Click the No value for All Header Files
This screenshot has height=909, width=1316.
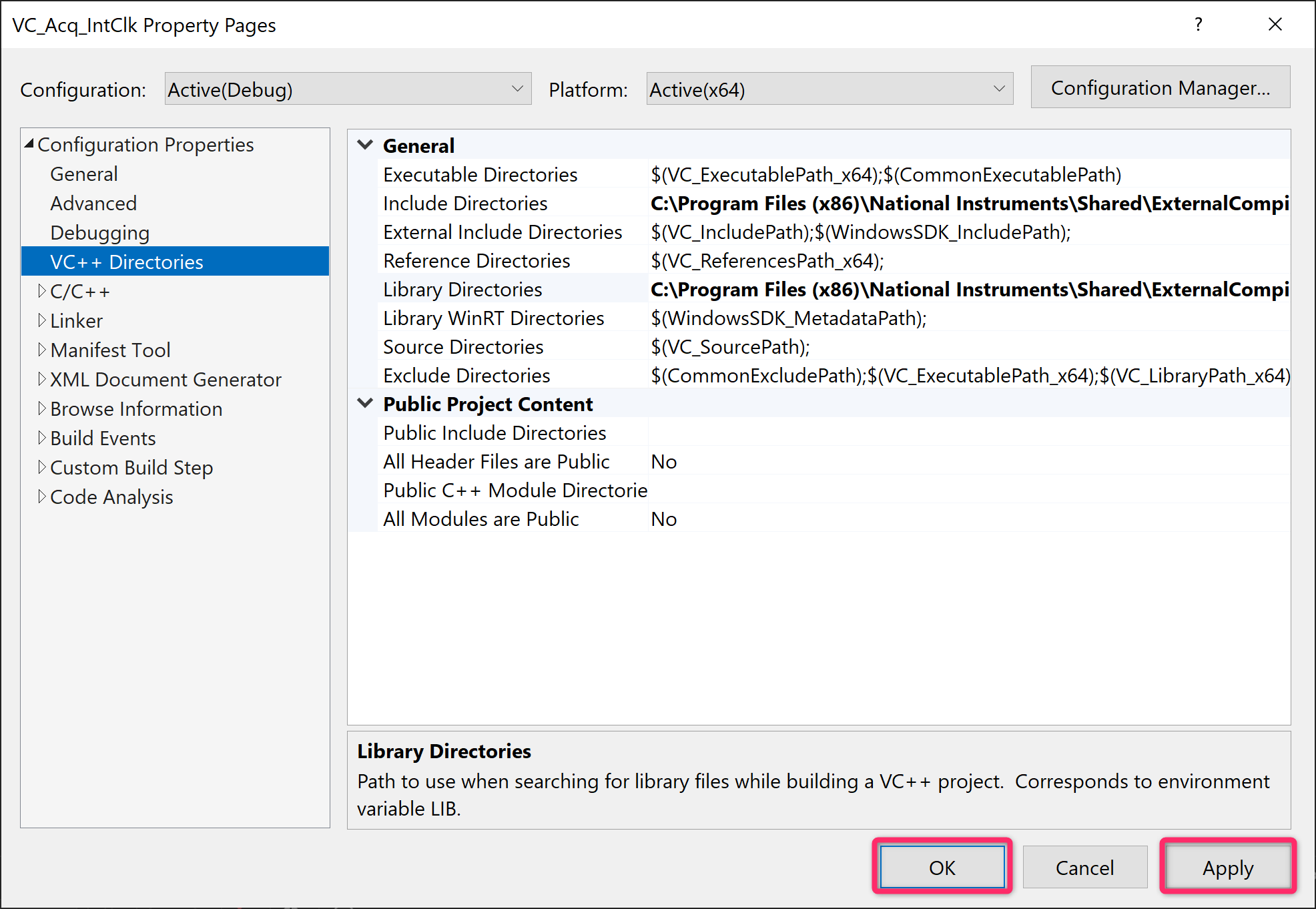(969, 462)
